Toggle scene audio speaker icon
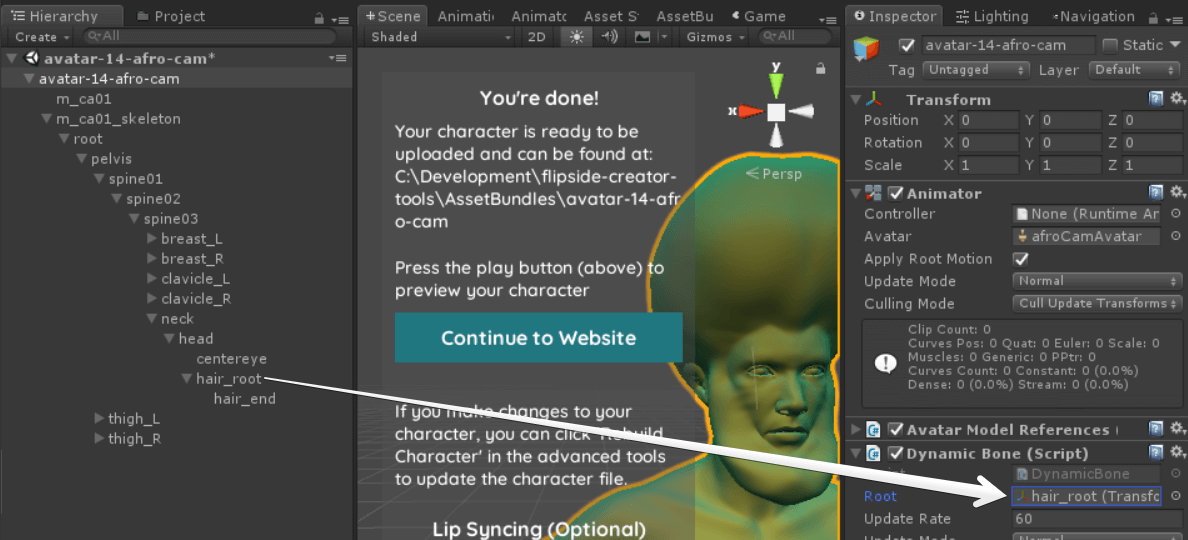The height and width of the screenshot is (540, 1188). (610, 36)
